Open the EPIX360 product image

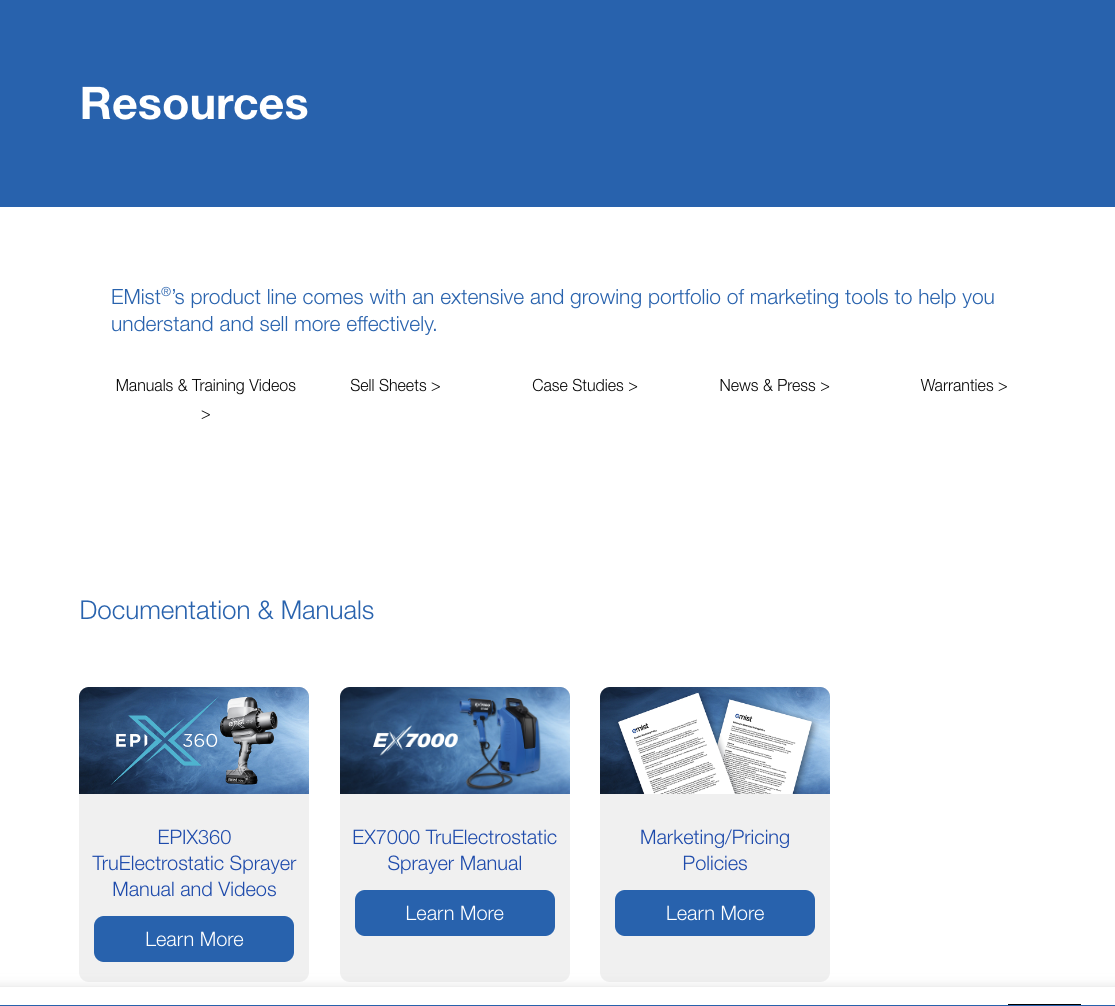point(193,740)
